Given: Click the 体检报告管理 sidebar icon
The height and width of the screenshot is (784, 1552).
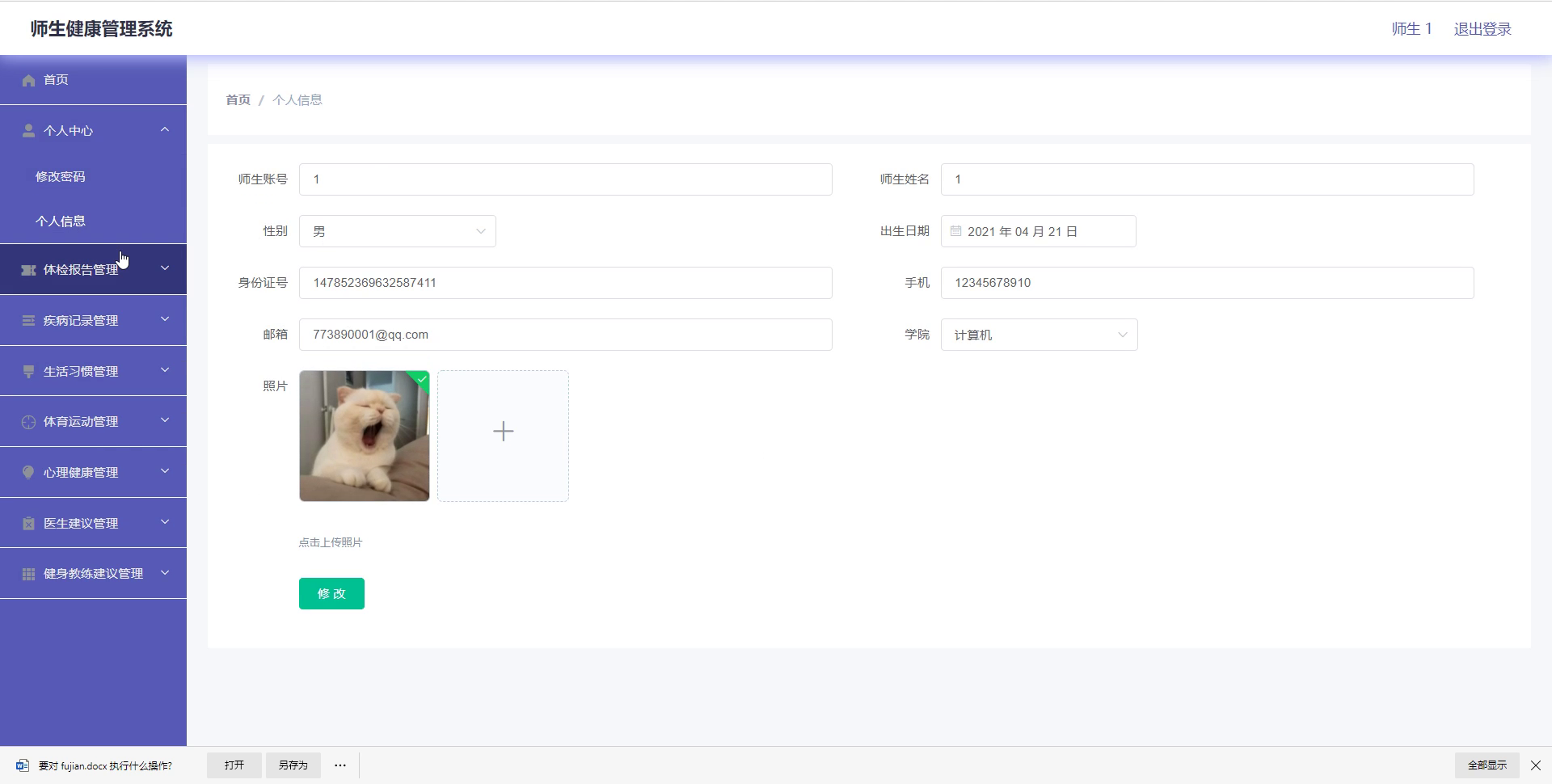Looking at the screenshot, I should click(x=29, y=270).
